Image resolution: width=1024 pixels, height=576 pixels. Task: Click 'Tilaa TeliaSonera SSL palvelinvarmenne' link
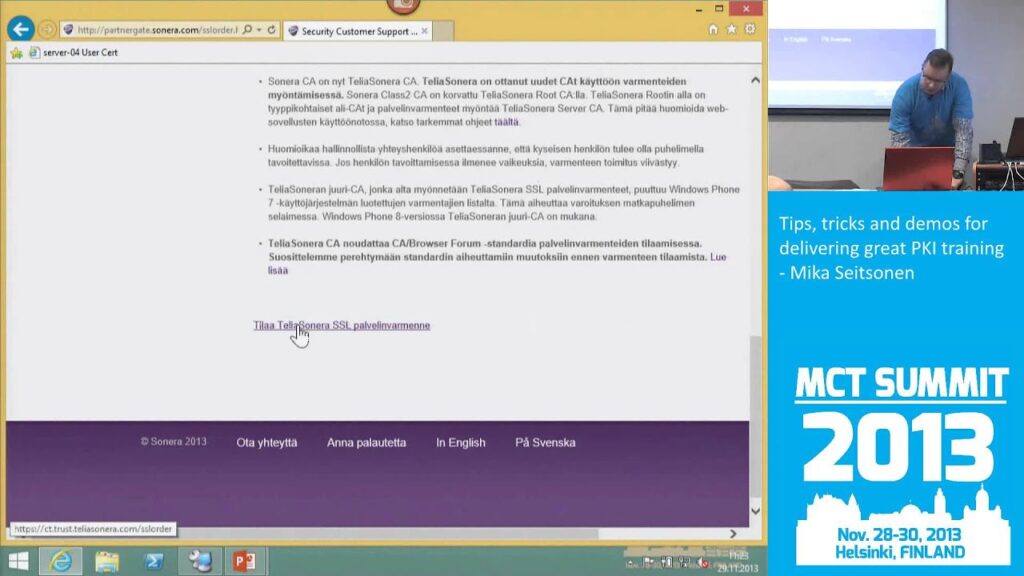(342, 325)
